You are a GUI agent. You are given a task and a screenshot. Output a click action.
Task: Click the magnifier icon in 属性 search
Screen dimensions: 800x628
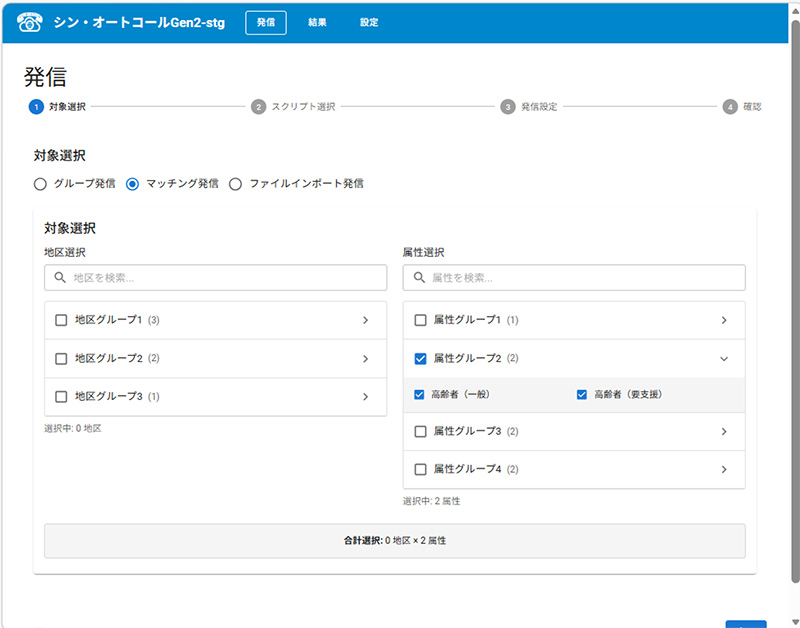[x=419, y=278]
